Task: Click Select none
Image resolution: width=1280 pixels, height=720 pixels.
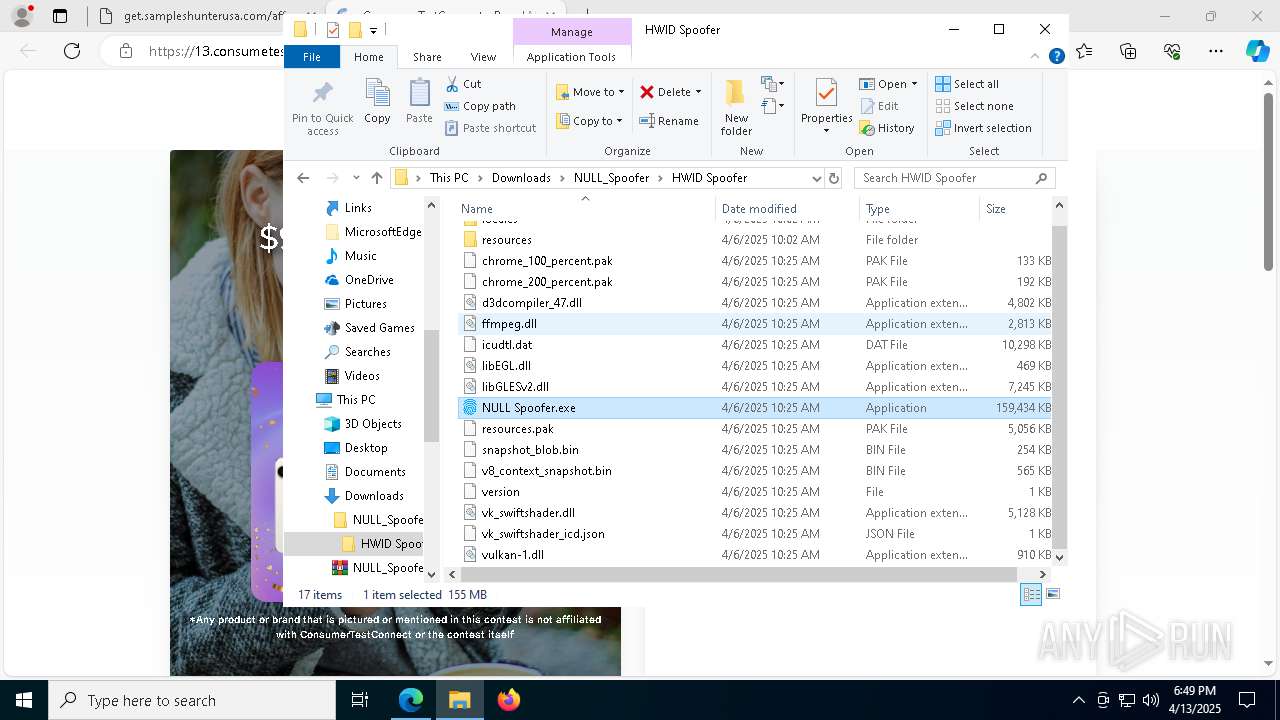Action: click(x=974, y=106)
